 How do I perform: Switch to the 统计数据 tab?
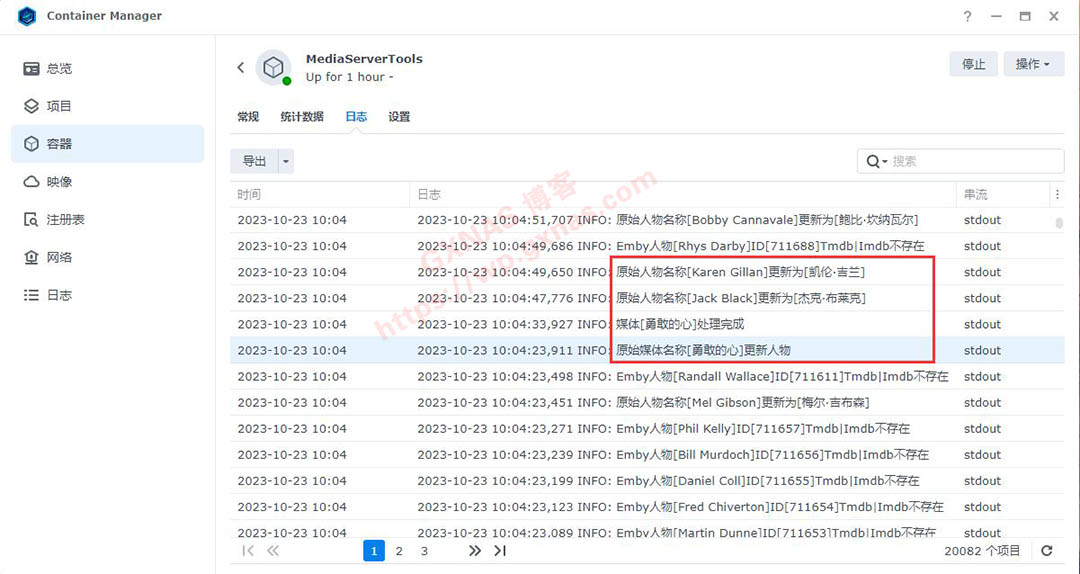pyautogui.click(x=302, y=117)
